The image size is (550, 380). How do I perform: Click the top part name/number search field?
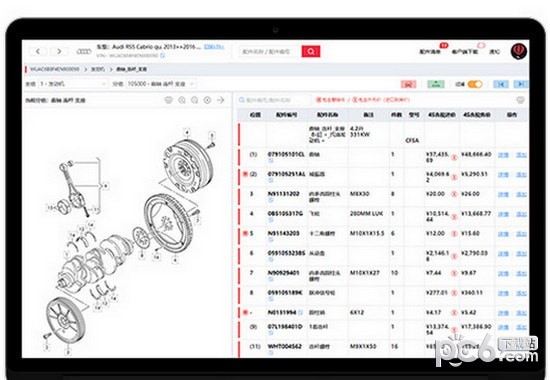(x=270, y=51)
